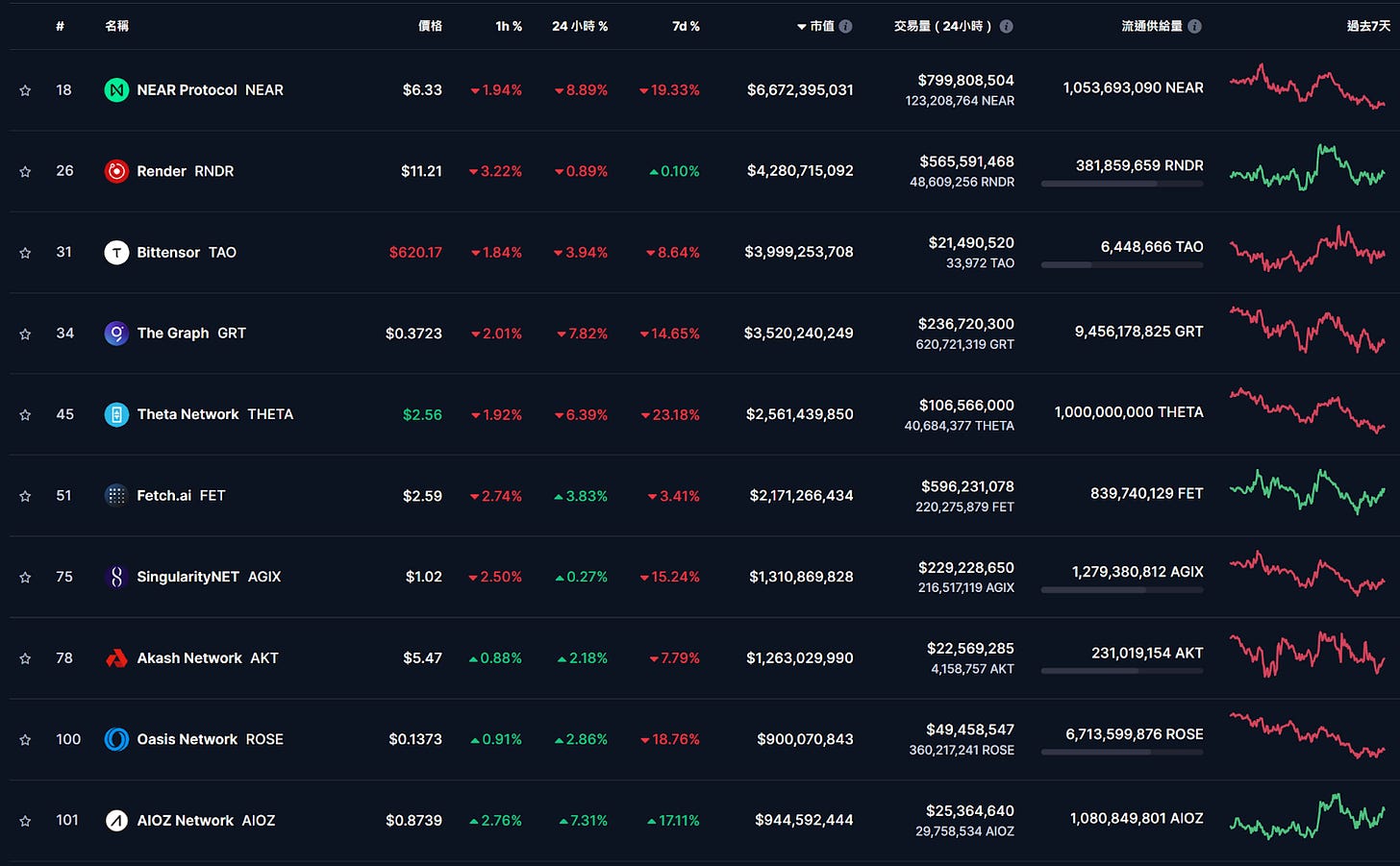Open the Bittensor TAO coin page
The image size is (1400, 866).
pyautogui.click(x=187, y=253)
